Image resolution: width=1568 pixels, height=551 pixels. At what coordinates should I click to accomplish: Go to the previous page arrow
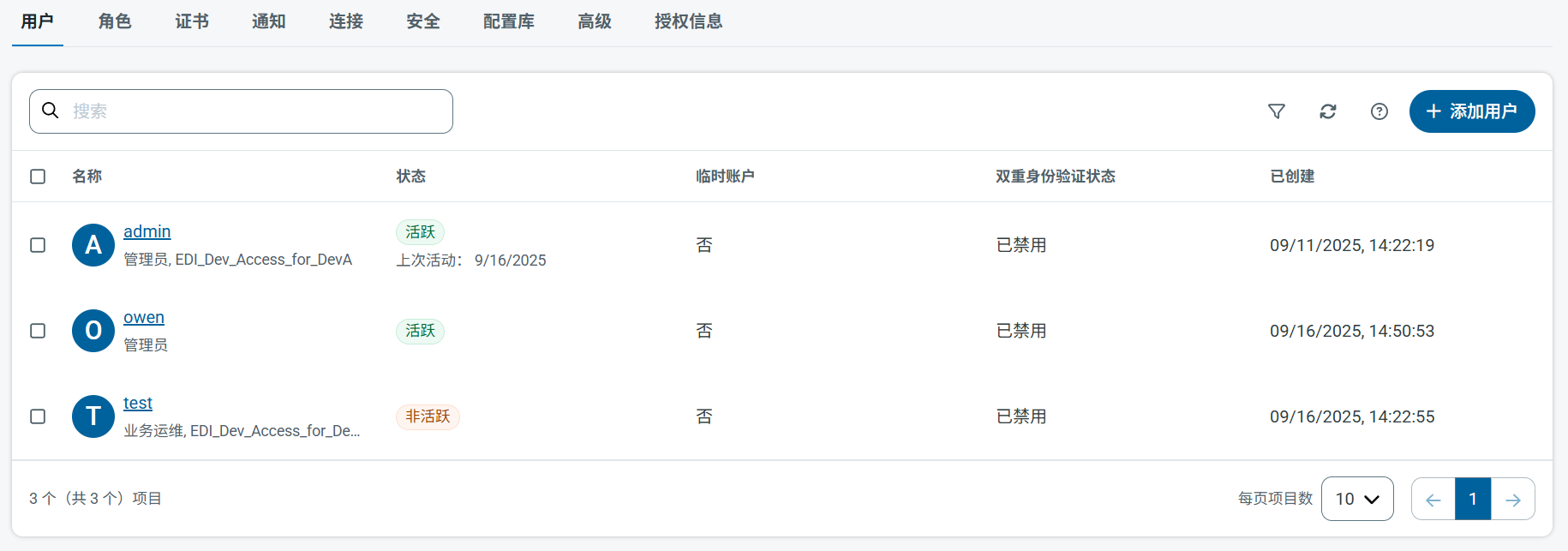[1433, 500]
